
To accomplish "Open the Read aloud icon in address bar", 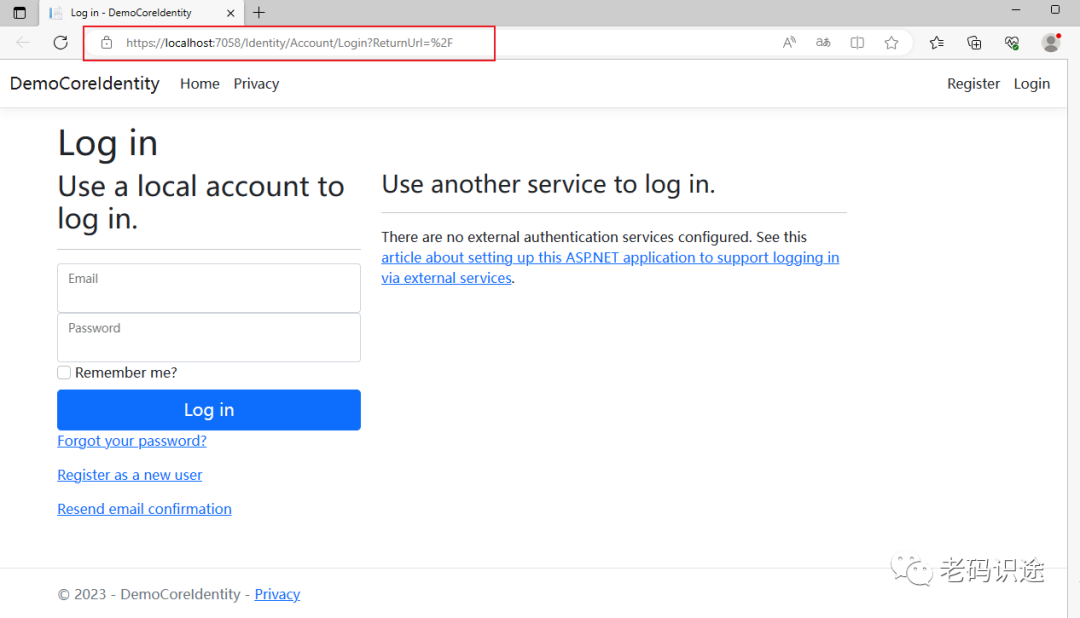I will point(789,43).
